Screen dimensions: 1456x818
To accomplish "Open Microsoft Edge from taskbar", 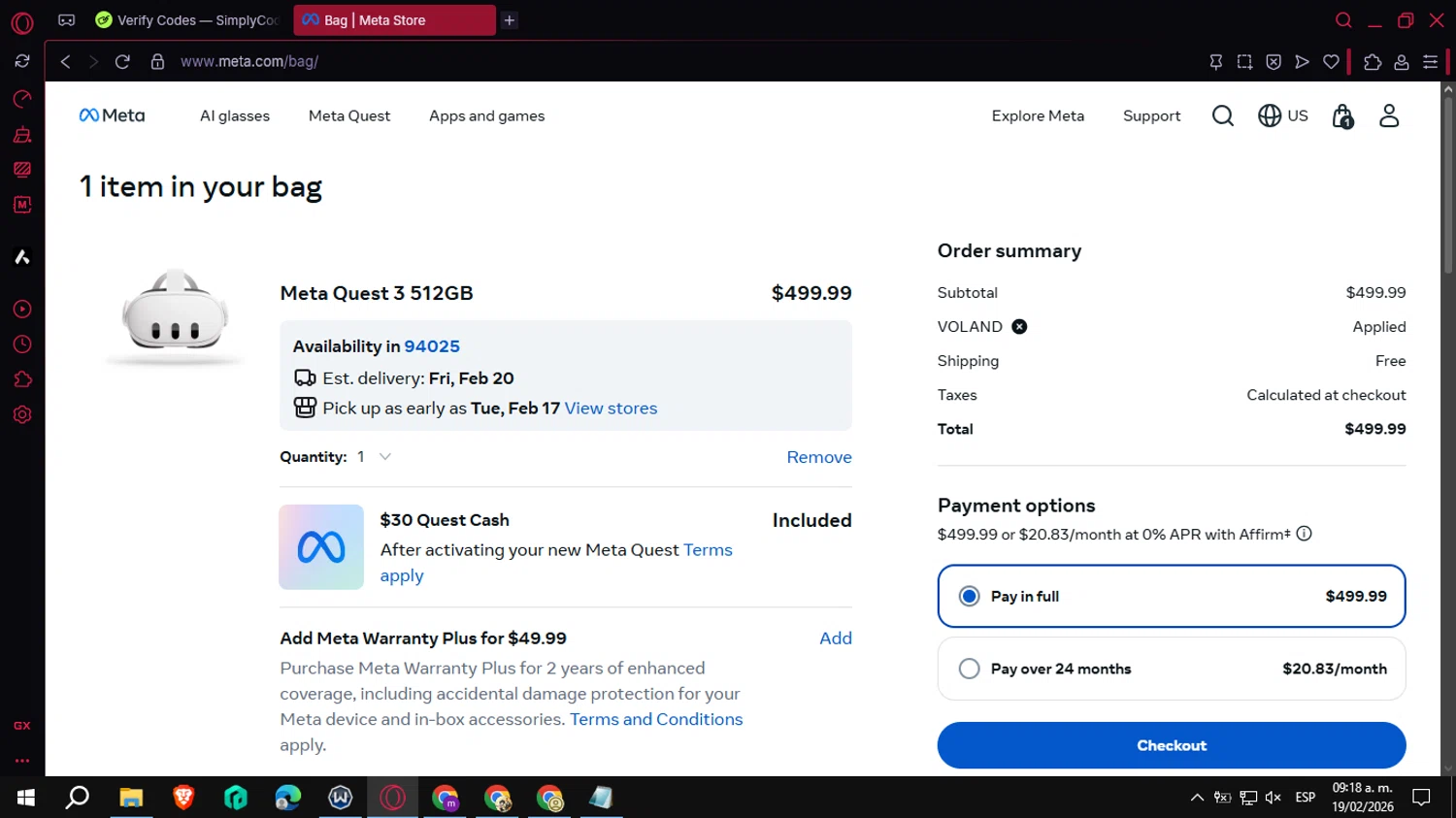I will tap(288, 798).
